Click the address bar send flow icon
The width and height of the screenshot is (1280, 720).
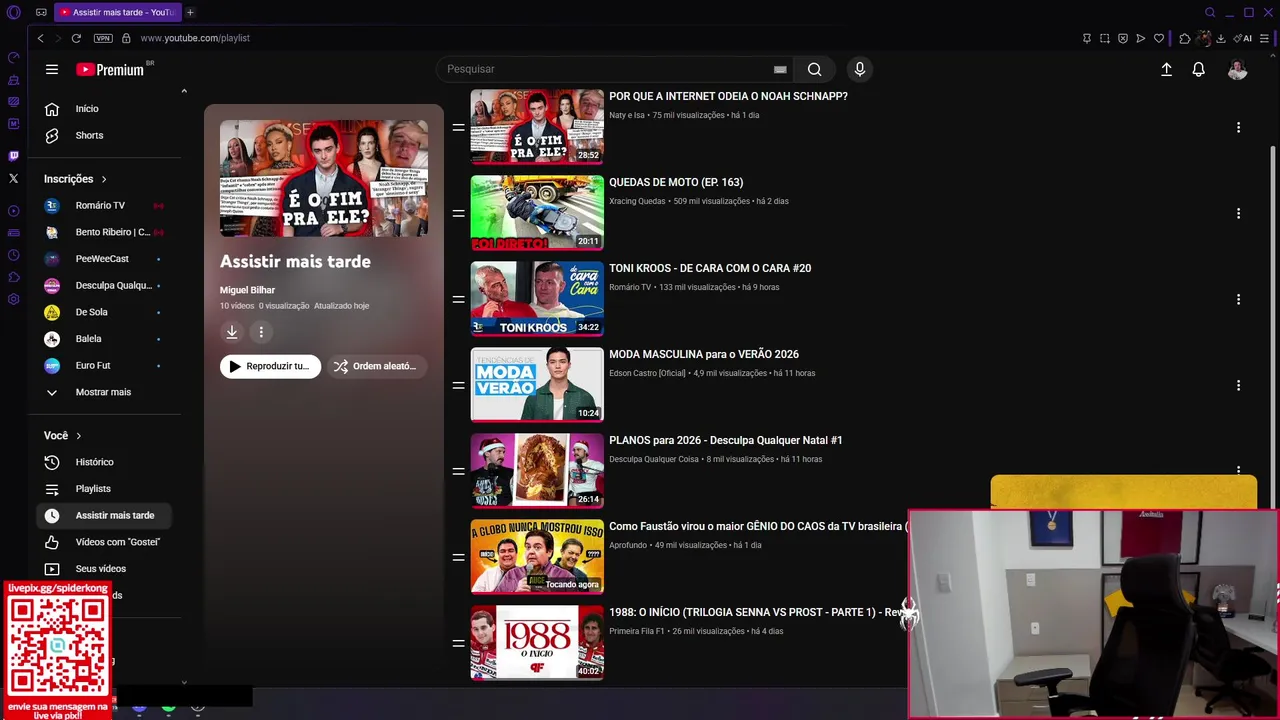[x=1141, y=38]
